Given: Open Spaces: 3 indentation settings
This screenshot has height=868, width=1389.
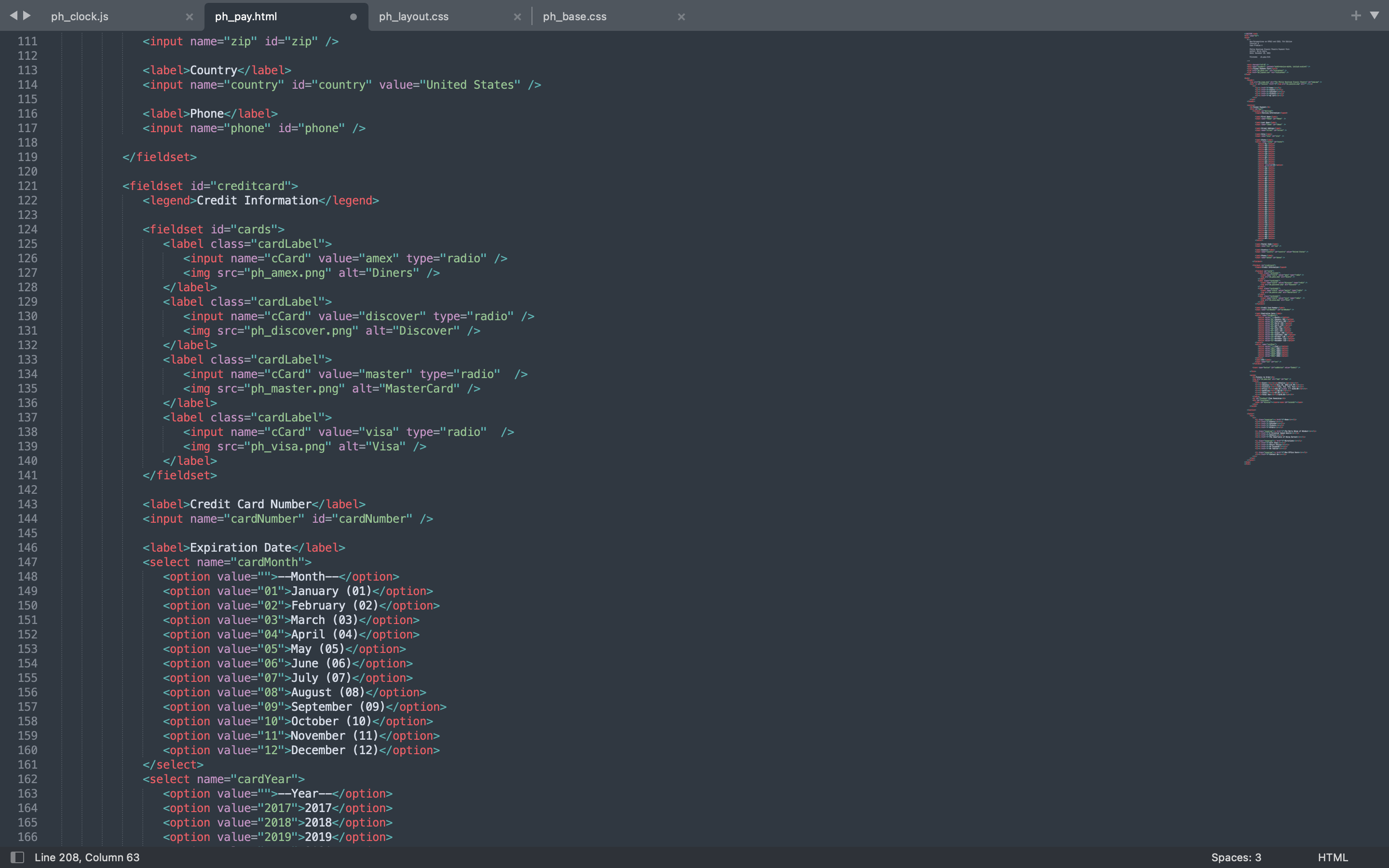Looking at the screenshot, I should (x=1236, y=857).
